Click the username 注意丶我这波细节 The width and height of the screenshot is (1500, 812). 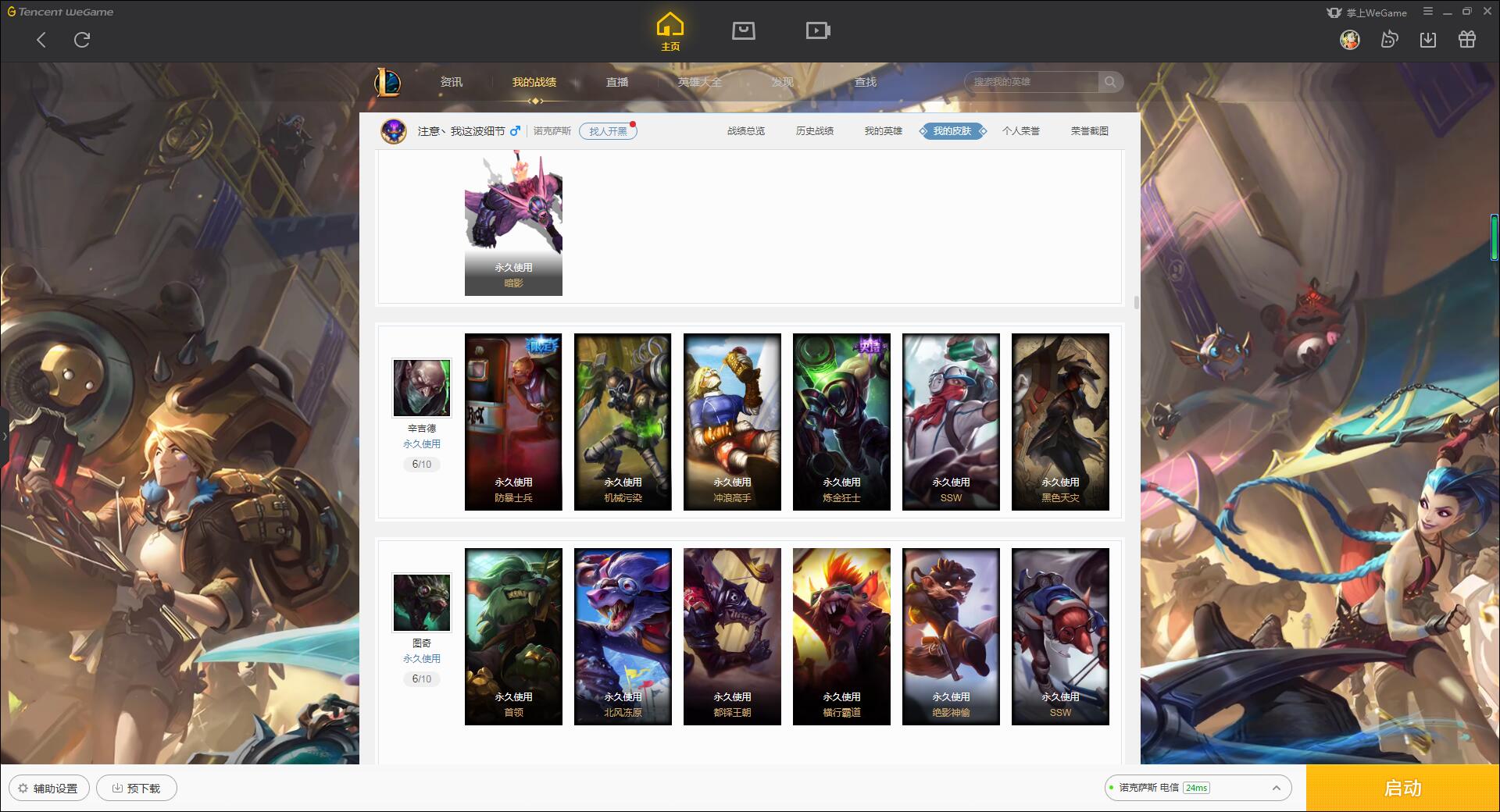[x=461, y=131]
